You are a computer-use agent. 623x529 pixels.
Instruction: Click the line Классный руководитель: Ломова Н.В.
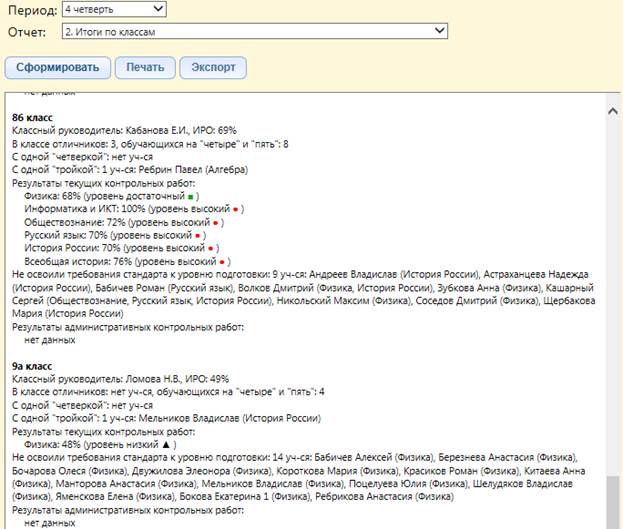[x=120, y=379]
